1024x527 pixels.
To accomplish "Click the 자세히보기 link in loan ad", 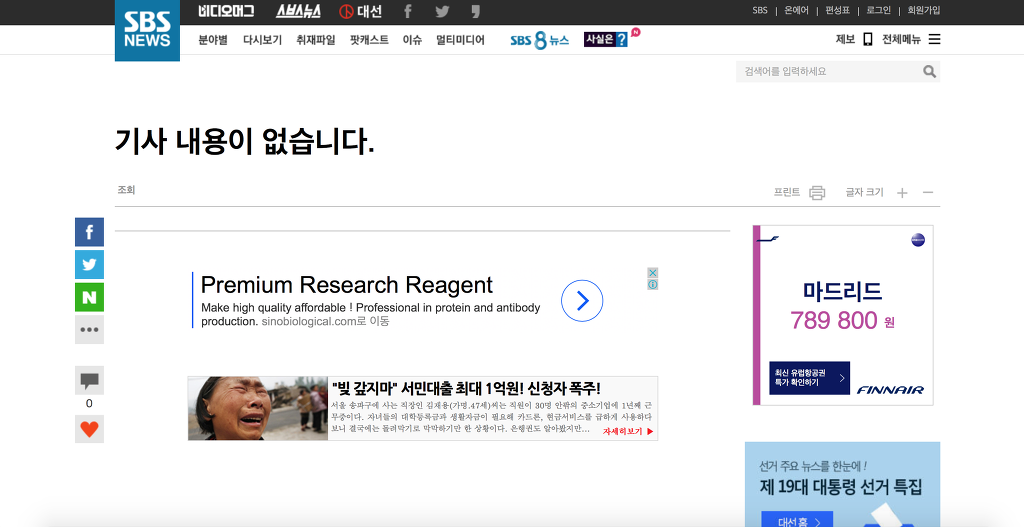I will point(628,432).
